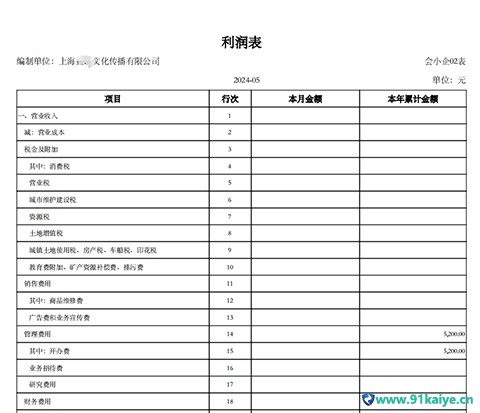Click line number 14 in 行次 column
The width and height of the screenshot is (480, 413).
(230, 334)
